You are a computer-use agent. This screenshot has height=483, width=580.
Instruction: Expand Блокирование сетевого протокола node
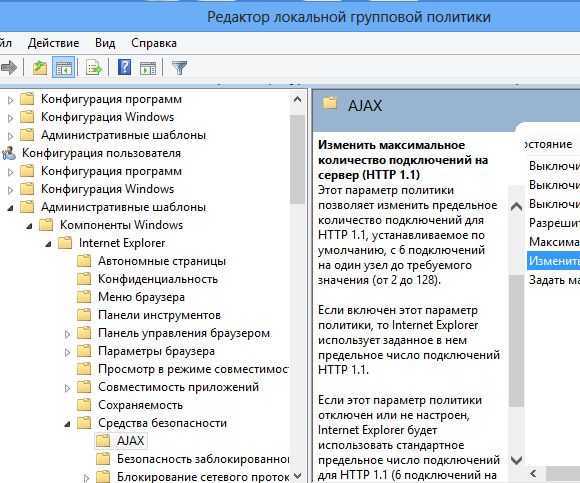[x=86, y=478]
